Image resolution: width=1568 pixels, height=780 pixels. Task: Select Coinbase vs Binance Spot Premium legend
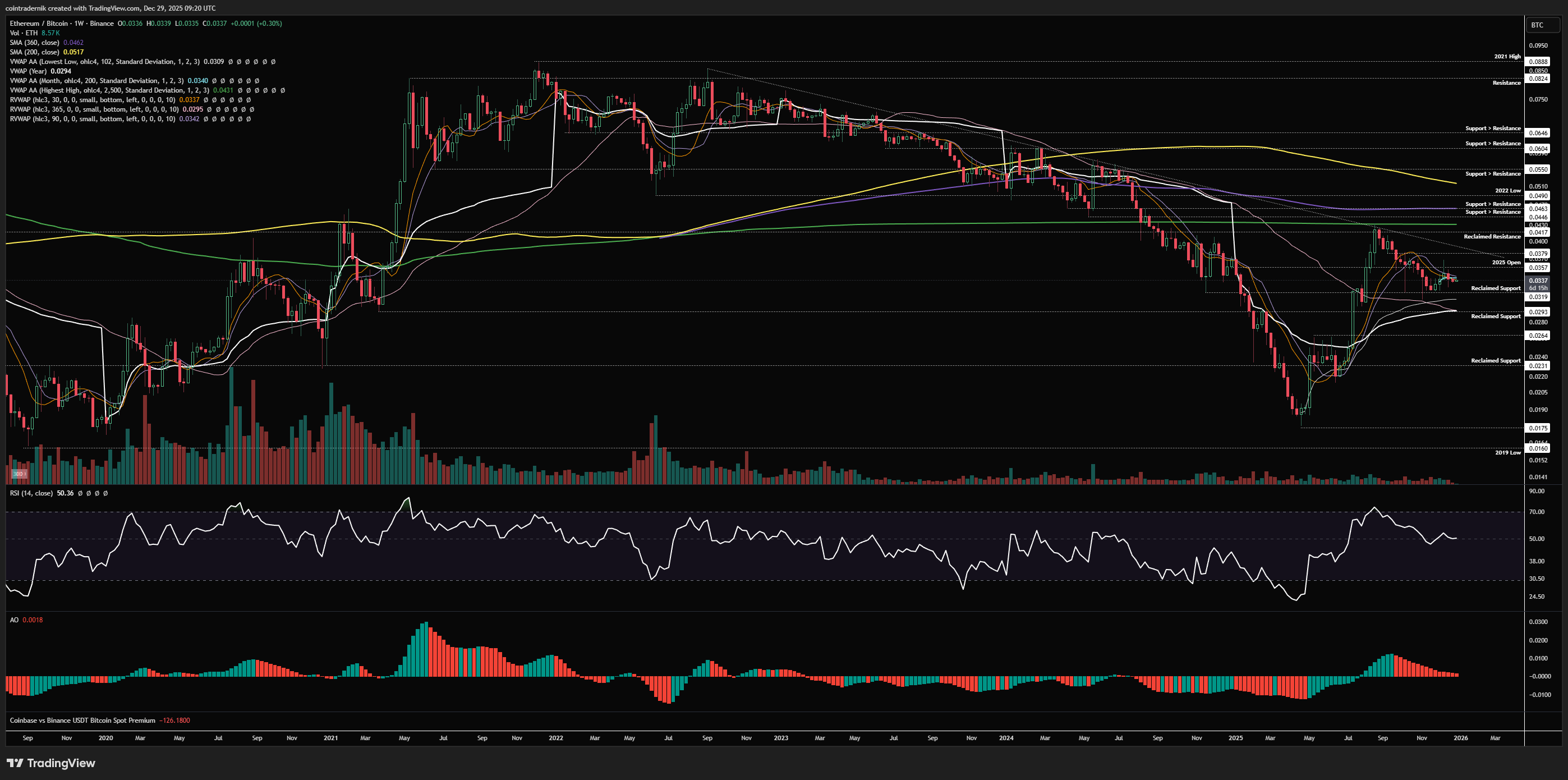click(x=82, y=721)
